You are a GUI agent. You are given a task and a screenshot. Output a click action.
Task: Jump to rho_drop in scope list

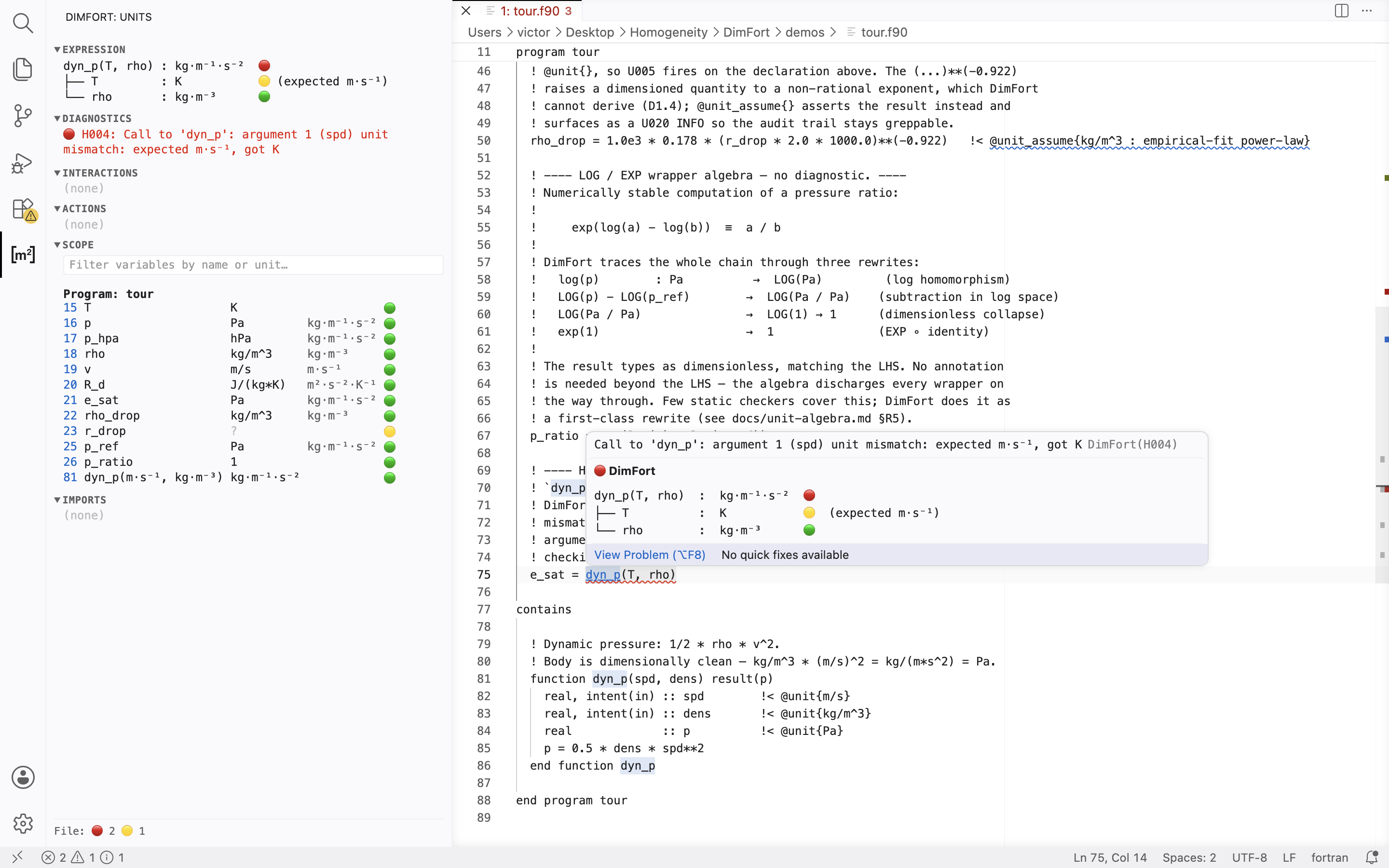[230, 416]
